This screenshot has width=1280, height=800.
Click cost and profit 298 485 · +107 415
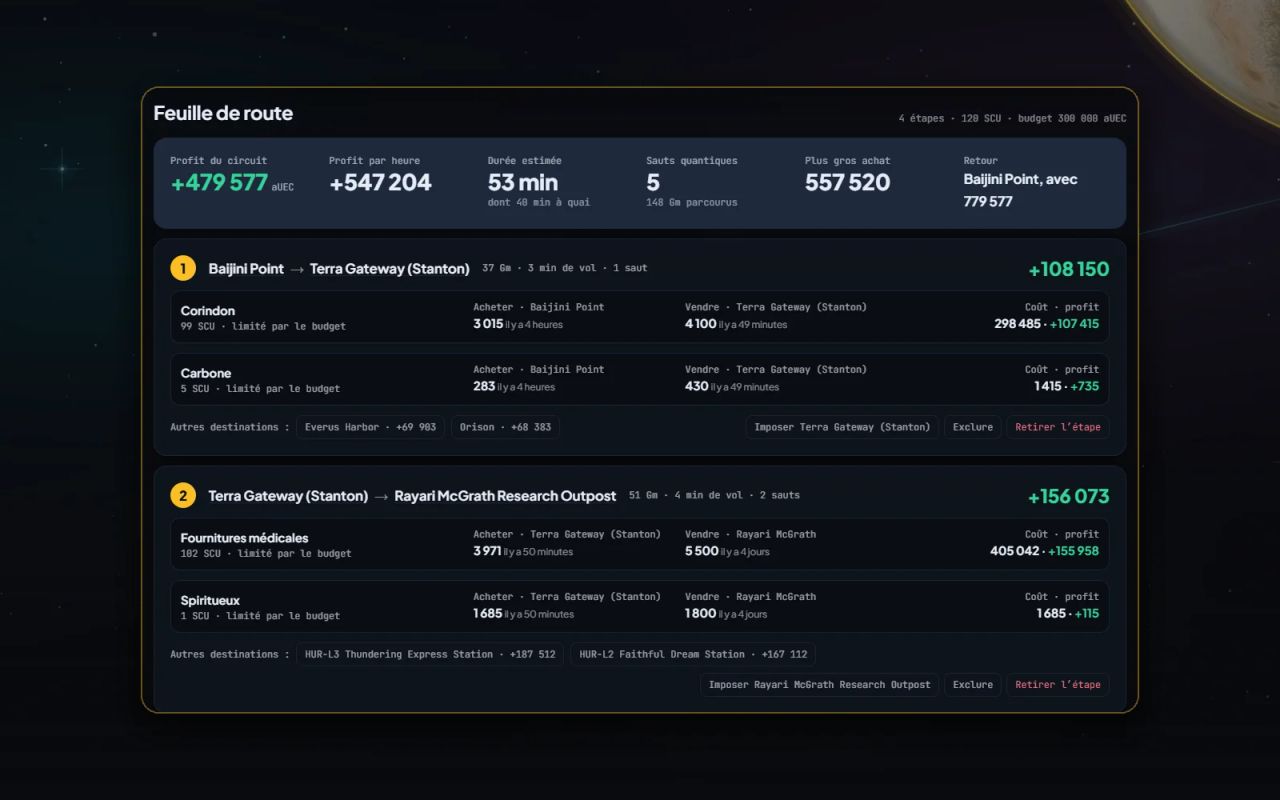1046,324
